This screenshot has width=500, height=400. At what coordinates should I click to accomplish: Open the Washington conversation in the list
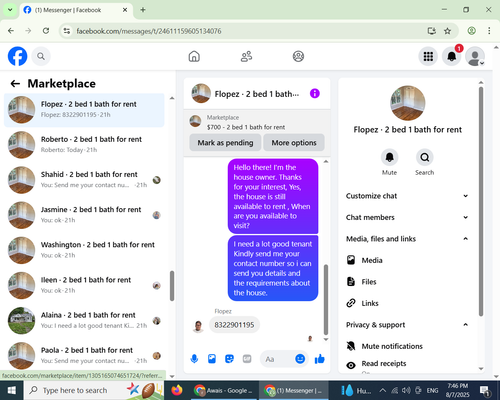pyautogui.click(x=84, y=250)
